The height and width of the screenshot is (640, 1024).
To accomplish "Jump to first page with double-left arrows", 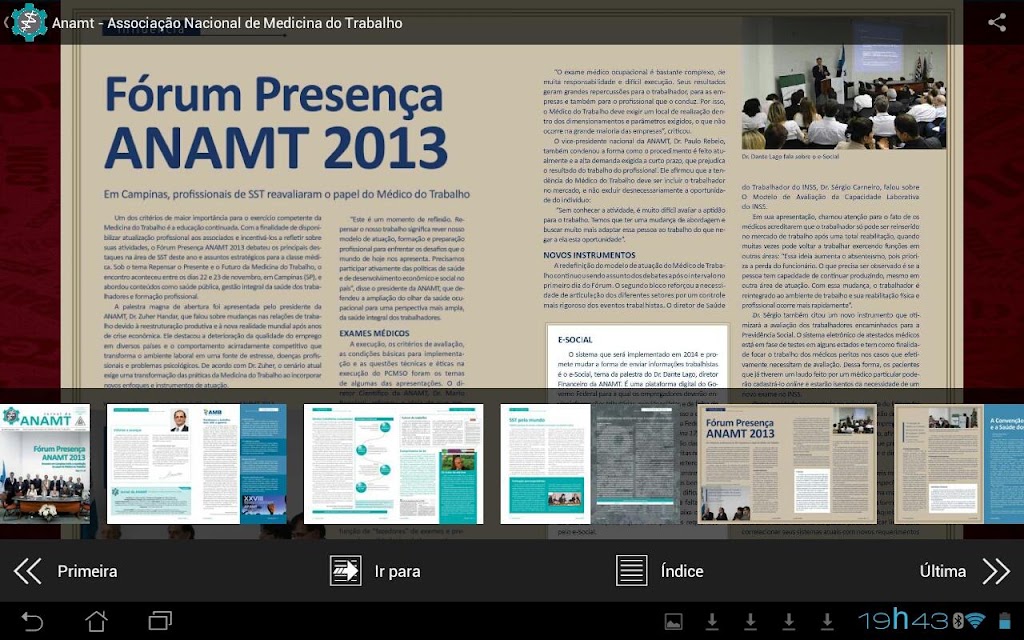I will pyautogui.click(x=27, y=571).
